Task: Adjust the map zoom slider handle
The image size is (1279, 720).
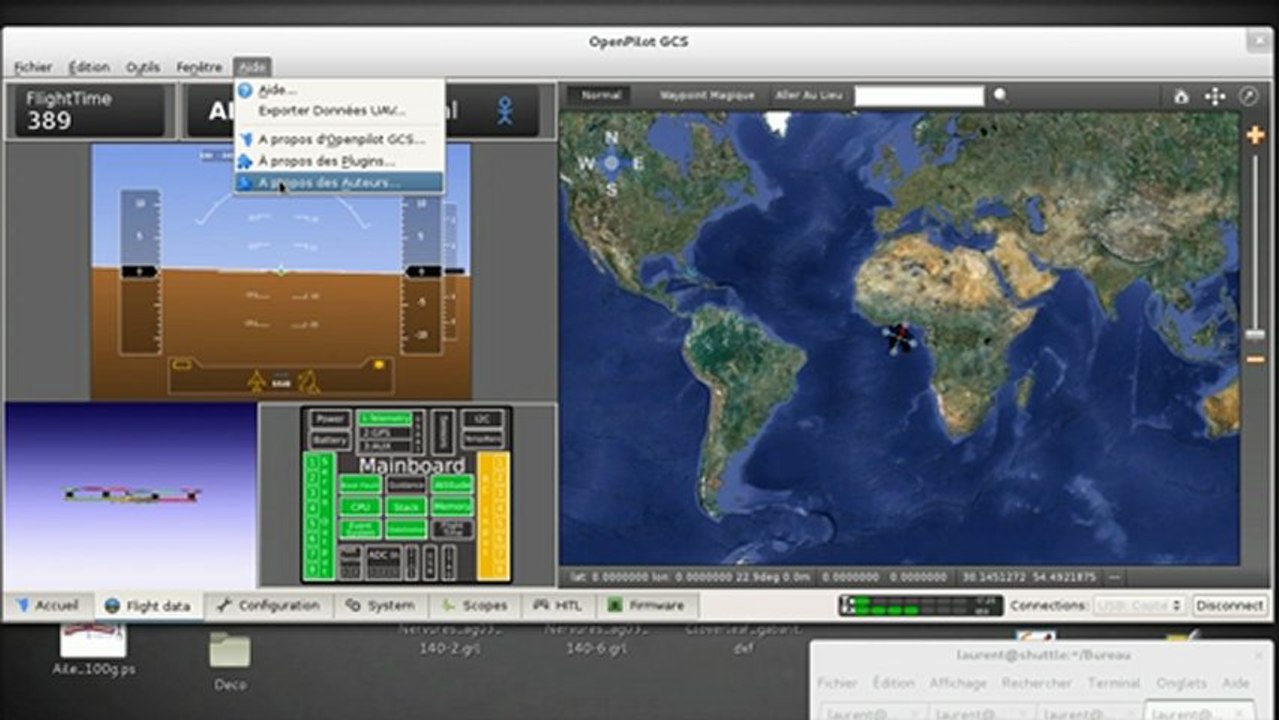Action: (x=1255, y=335)
